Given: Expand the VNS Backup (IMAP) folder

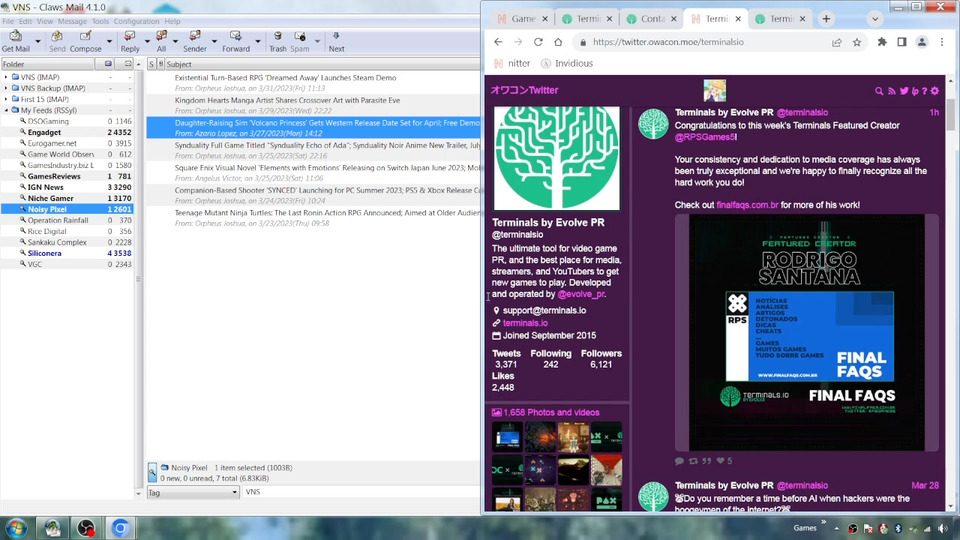Looking at the screenshot, I should pyautogui.click(x=6, y=88).
